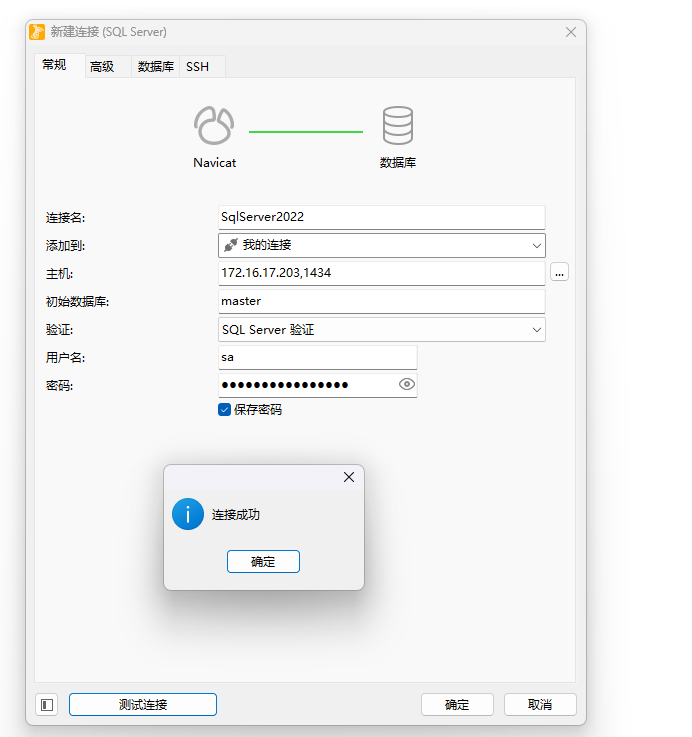Click the 取消 button

click(x=540, y=705)
